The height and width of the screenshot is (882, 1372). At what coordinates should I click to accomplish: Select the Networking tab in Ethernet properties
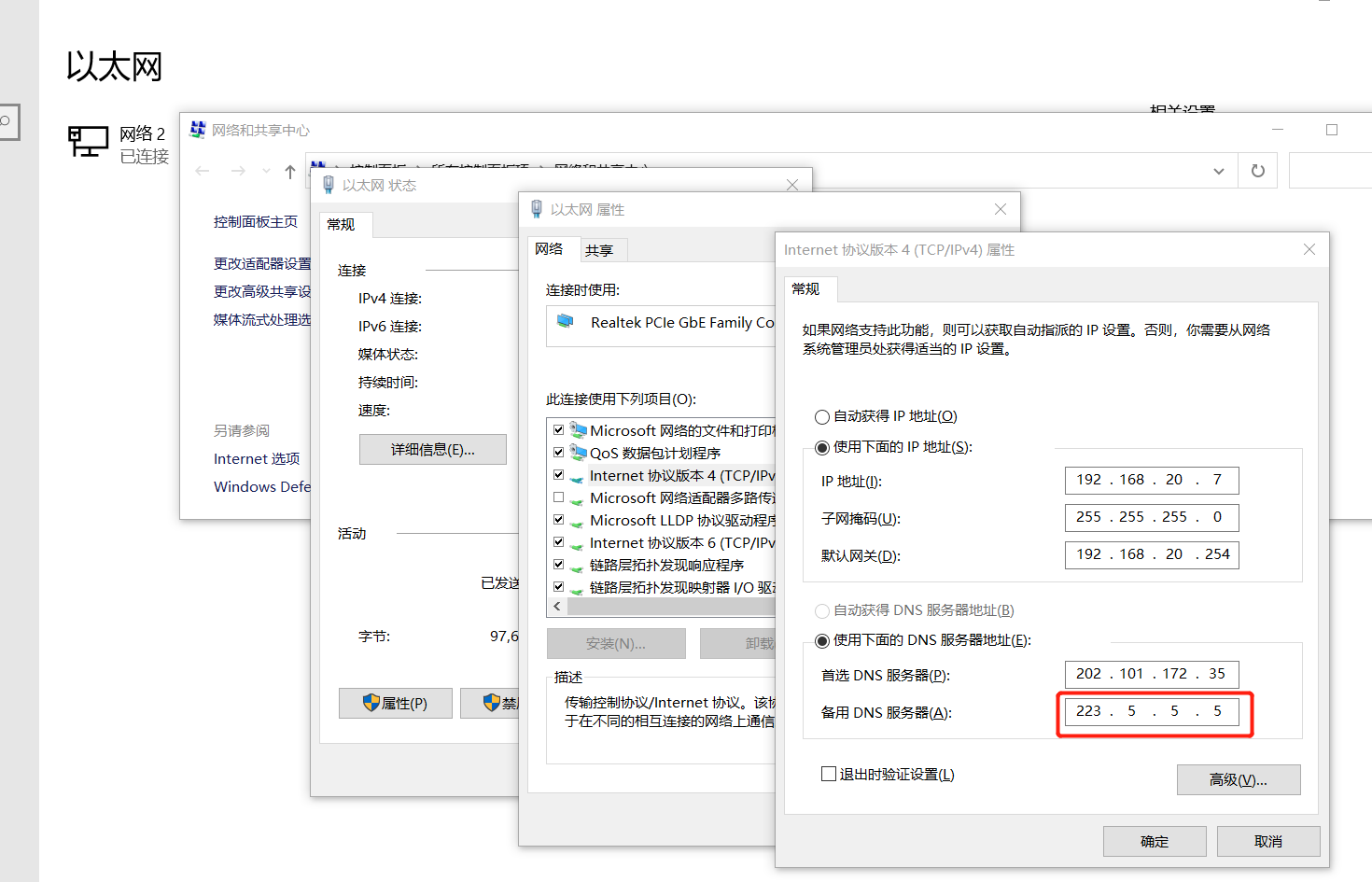pos(549,249)
